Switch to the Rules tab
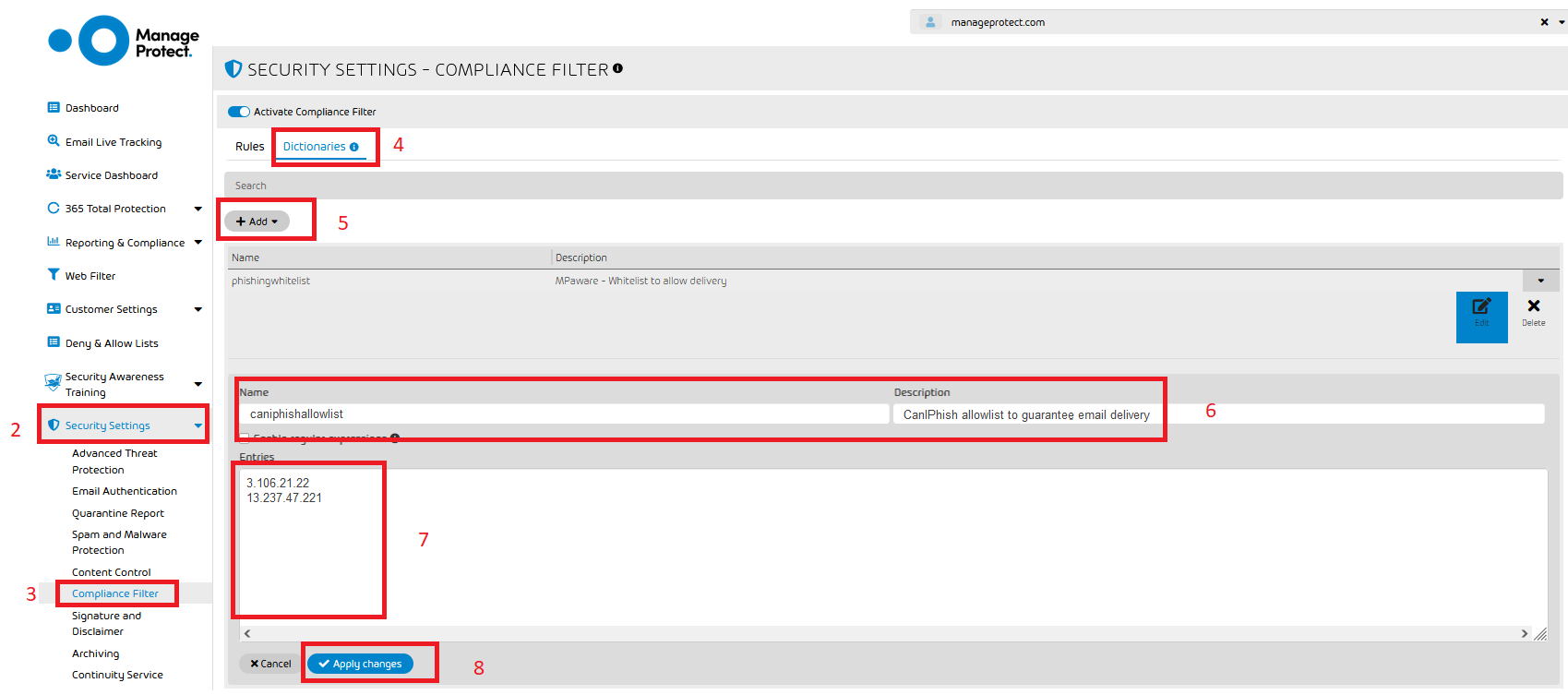The width and height of the screenshot is (1568, 695). pos(249,147)
